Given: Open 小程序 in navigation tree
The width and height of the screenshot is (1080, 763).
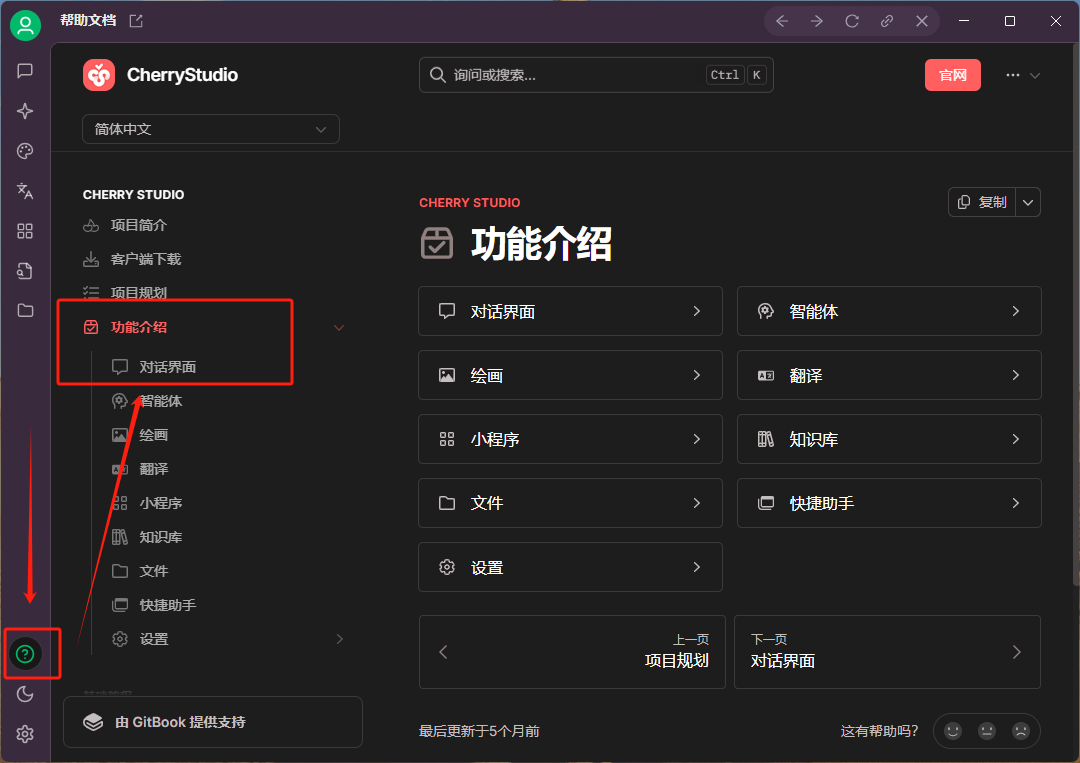Looking at the screenshot, I should (160, 503).
